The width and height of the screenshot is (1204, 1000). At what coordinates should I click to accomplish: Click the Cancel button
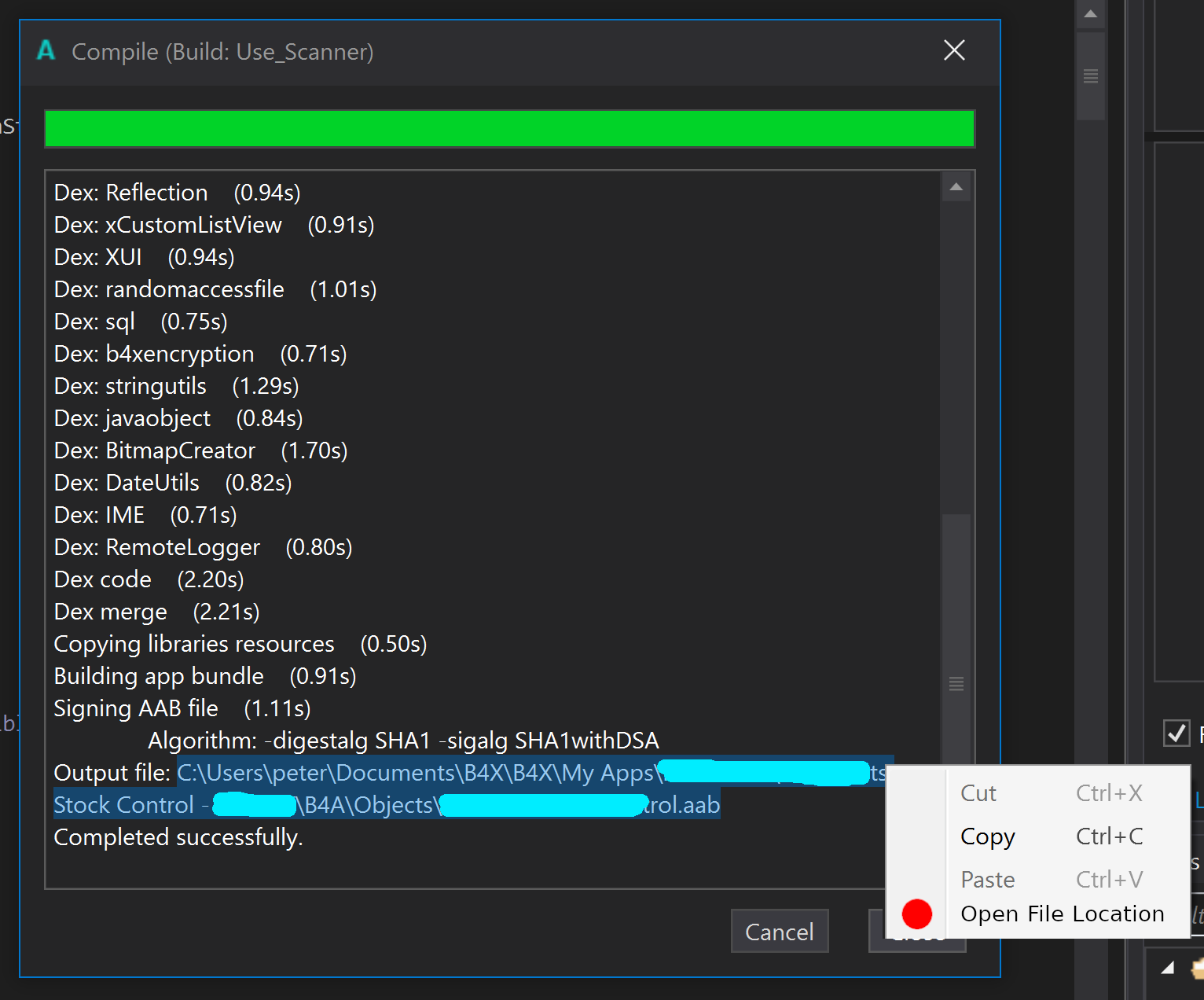tap(779, 931)
